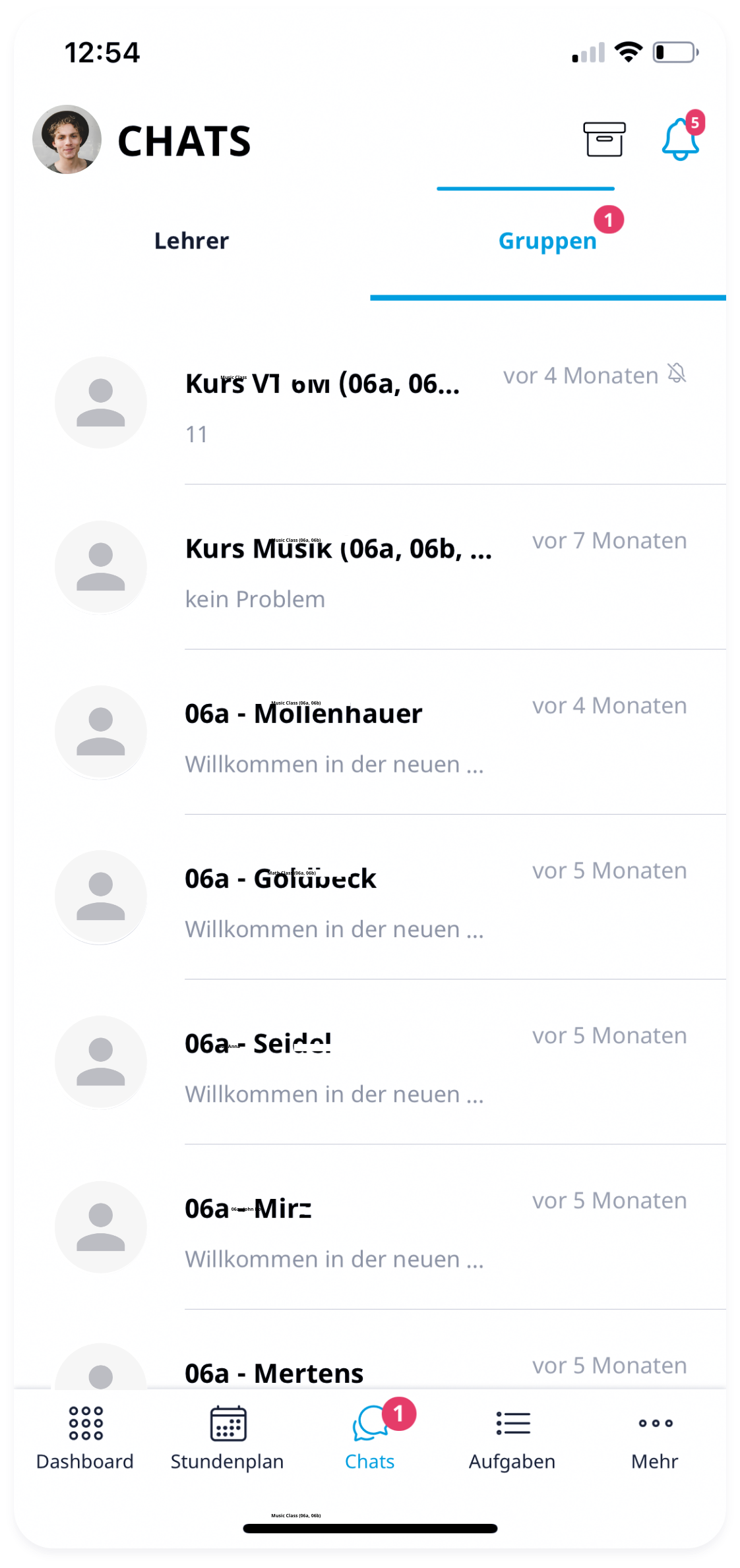Tap avatar of 06a - Goldbeck chat
The width and height of the screenshot is (740, 1568).
point(101,896)
